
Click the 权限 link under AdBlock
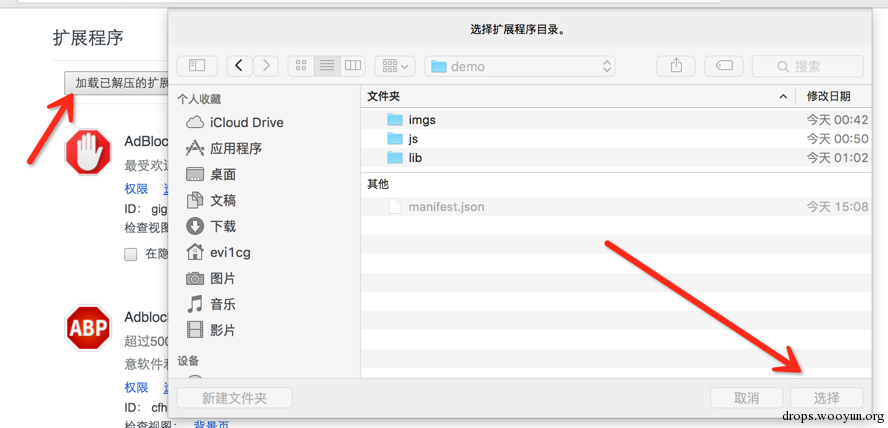(x=136, y=189)
